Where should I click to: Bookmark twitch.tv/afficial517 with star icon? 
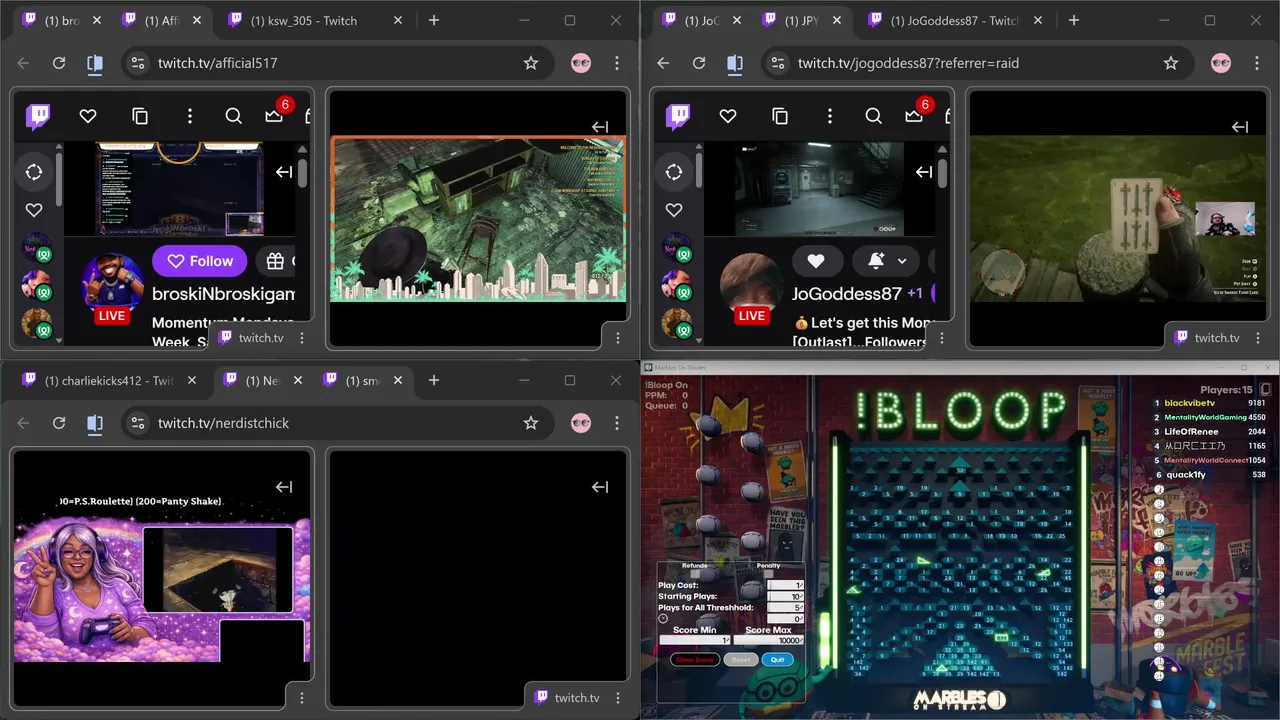[531, 63]
